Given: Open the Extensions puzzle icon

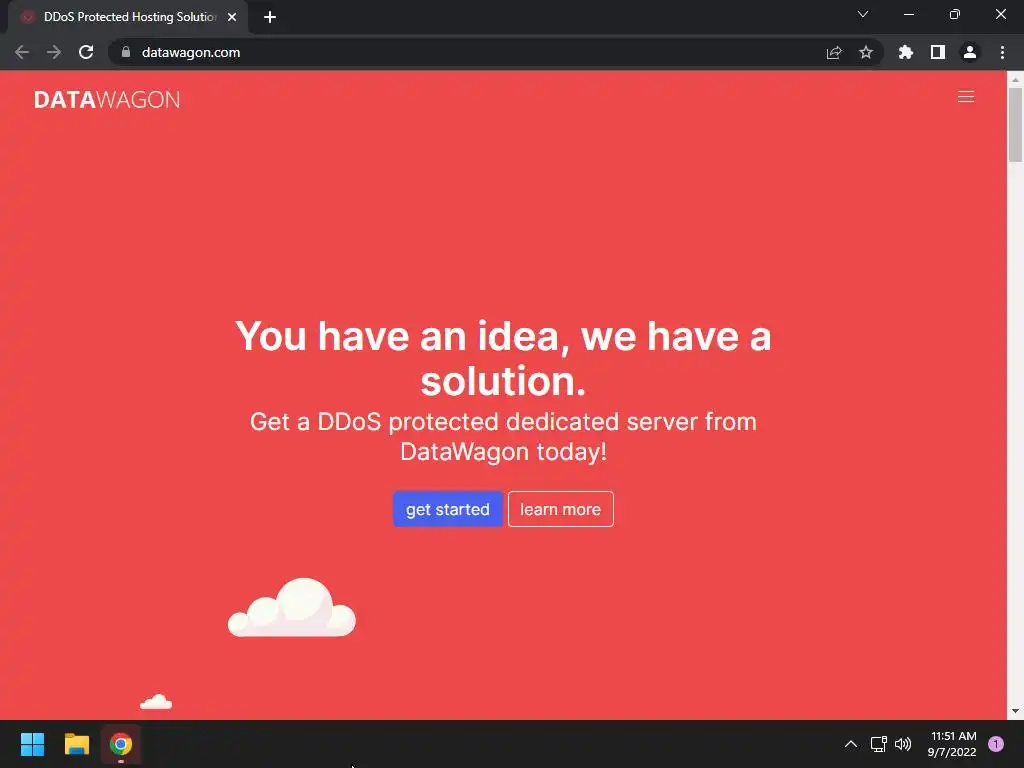Looking at the screenshot, I should tap(906, 52).
